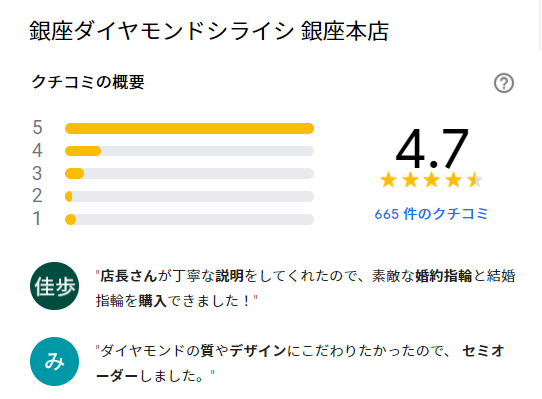The image size is (542, 399).
Task: Click the 4-star rating bar
Action: 189,151
